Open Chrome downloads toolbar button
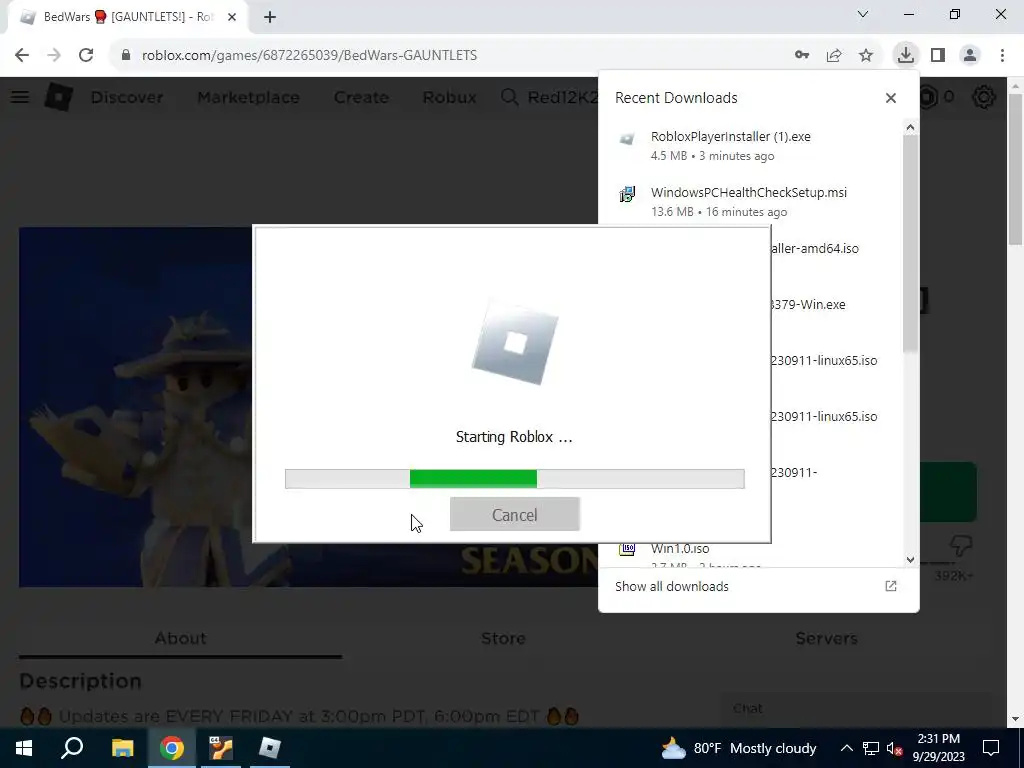Screen dimensions: 1024x768 tap(905, 55)
